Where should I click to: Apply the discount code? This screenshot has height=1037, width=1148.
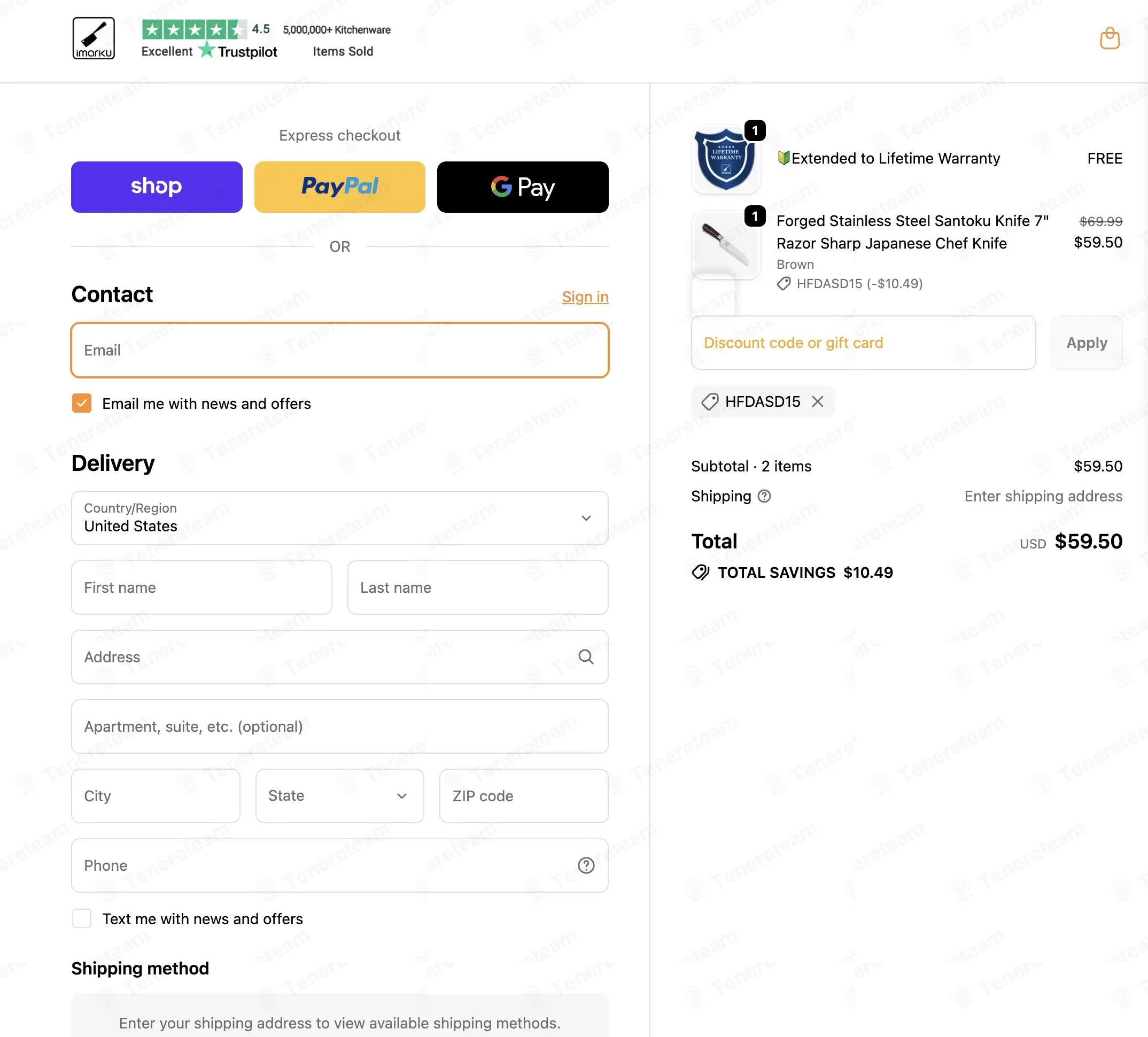1086,343
